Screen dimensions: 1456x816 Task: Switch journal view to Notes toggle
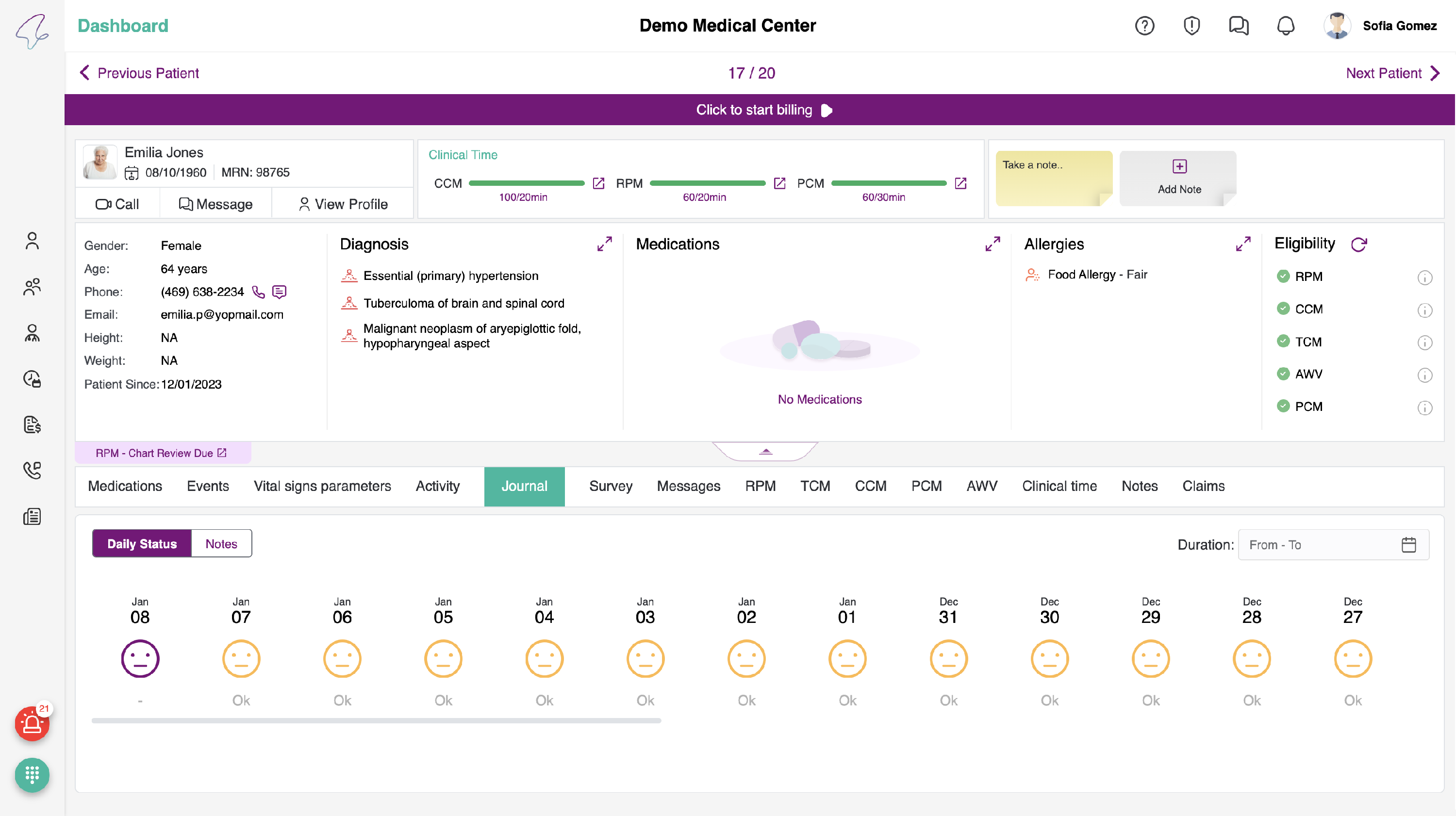tap(221, 544)
